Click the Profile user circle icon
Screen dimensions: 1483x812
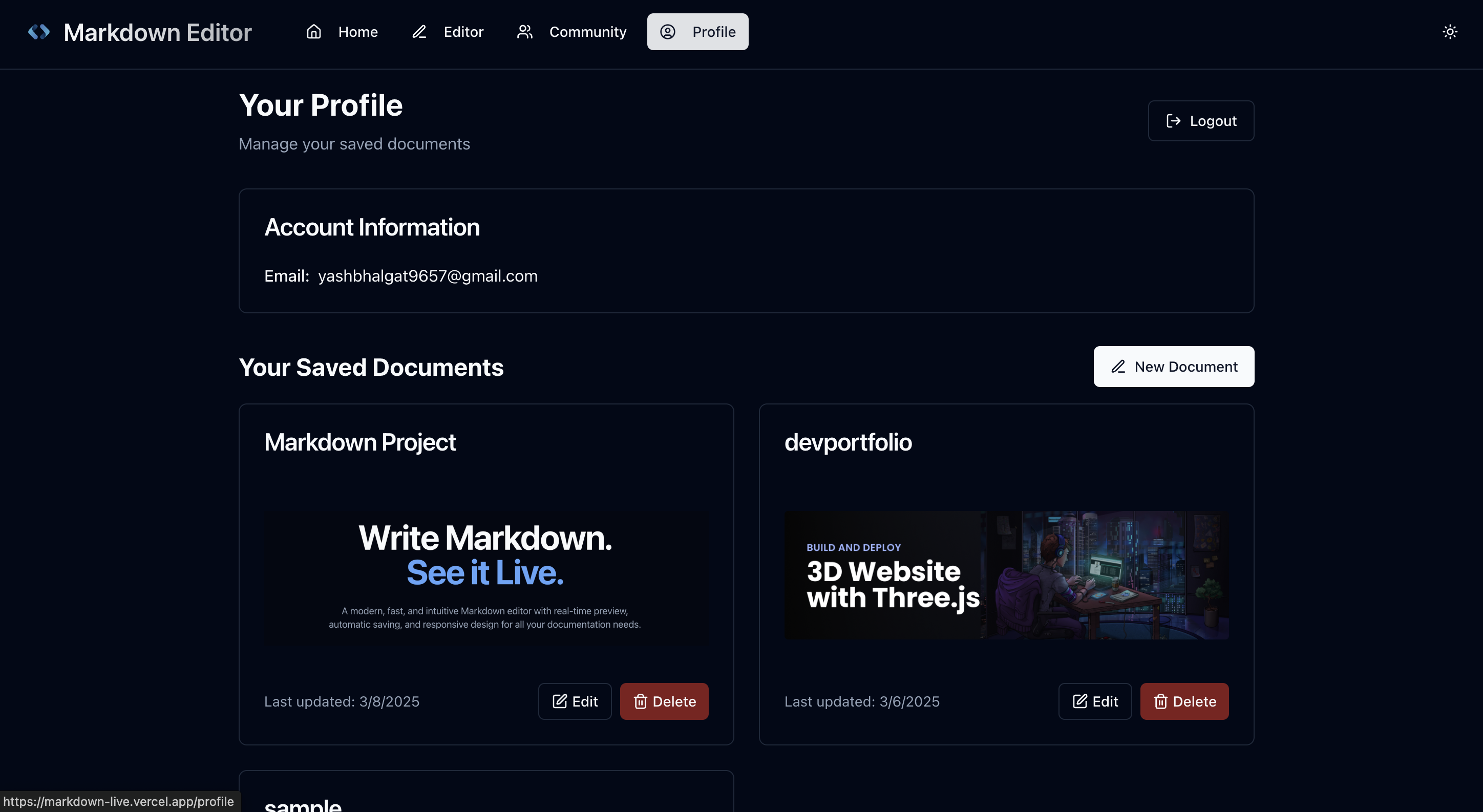(668, 32)
